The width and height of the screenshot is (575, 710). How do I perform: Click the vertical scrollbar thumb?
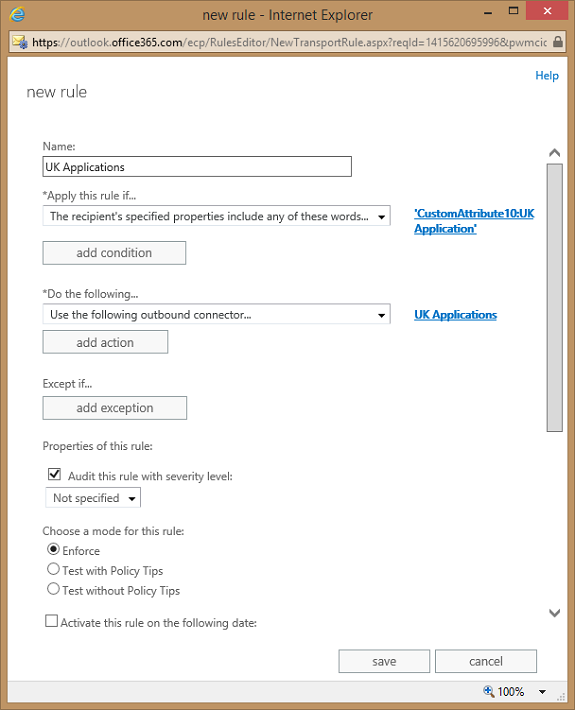pos(555,298)
